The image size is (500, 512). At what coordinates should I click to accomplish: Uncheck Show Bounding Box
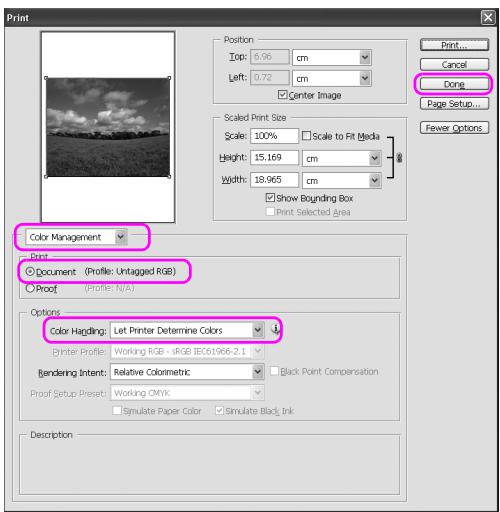click(270, 198)
